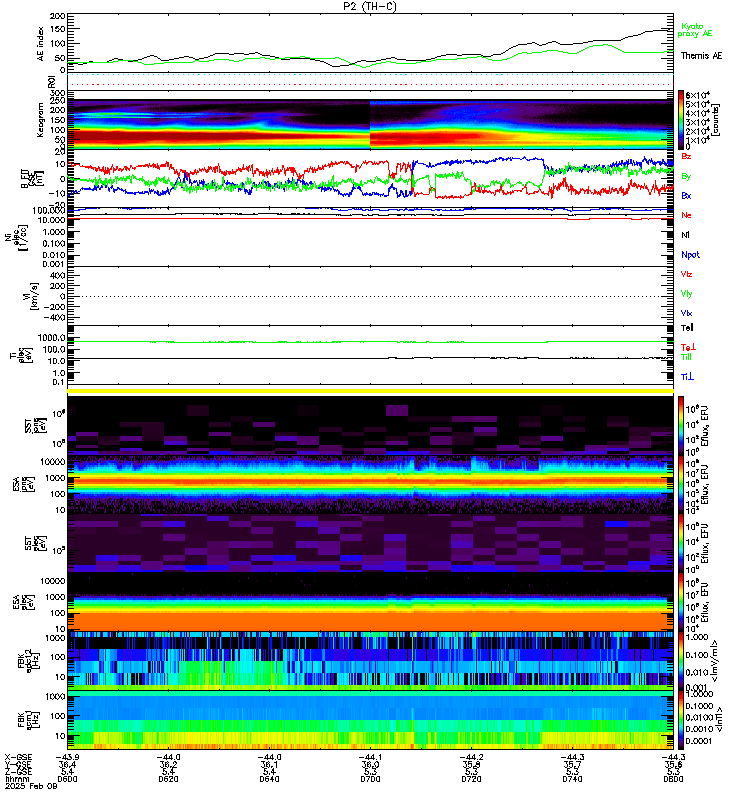Click the 2025 Feb 09 date label

click(31, 786)
